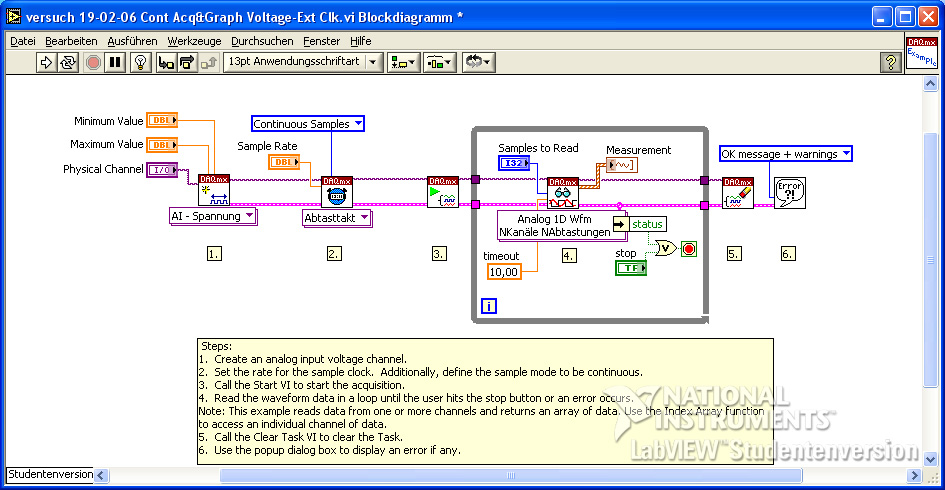
Task: Open the Bearbeiten menu
Action: pyautogui.click(x=71, y=41)
